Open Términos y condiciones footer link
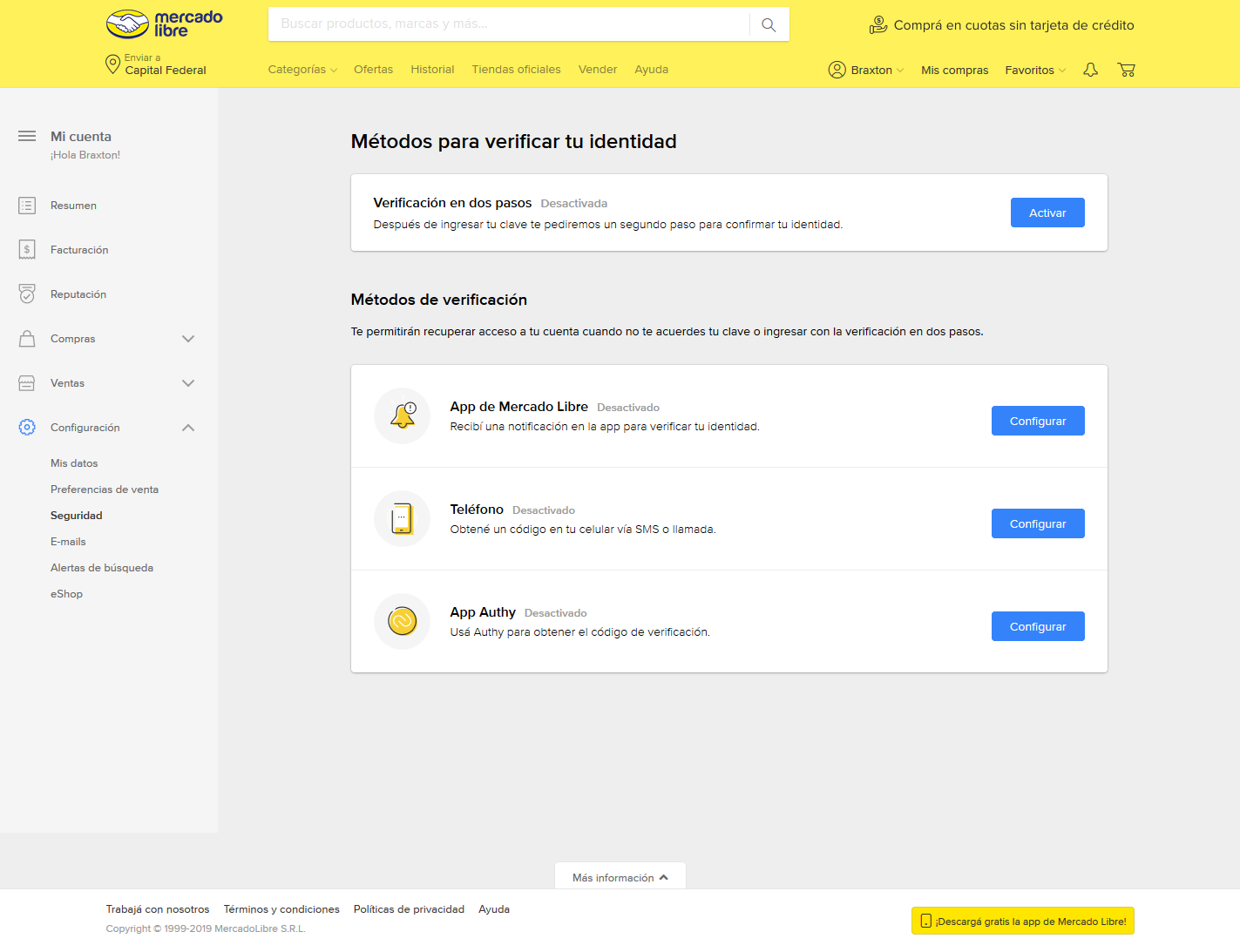Screen dimensions: 1240x952 point(281,909)
